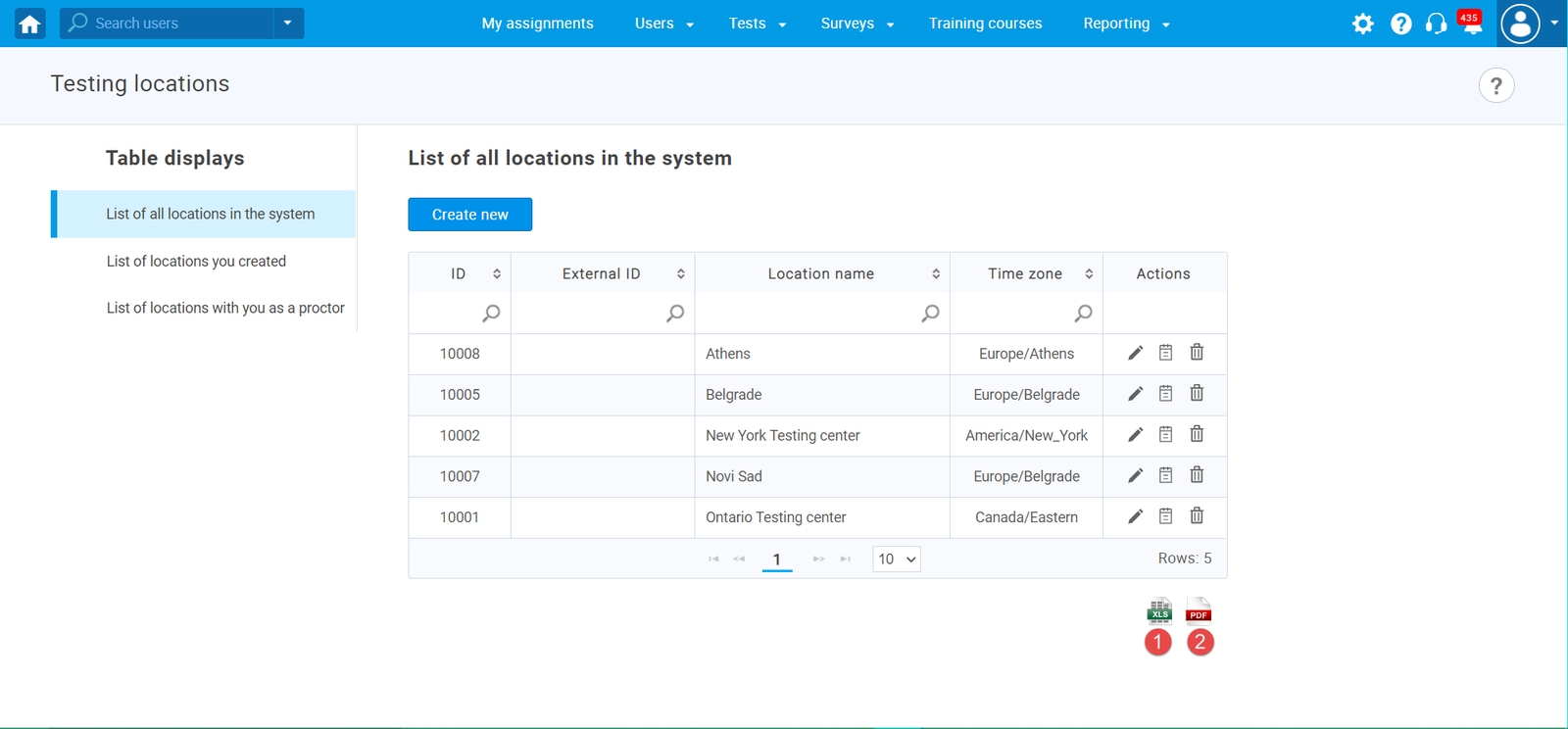
Task: Click the headset support icon
Action: pyautogui.click(x=1436, y=24)
